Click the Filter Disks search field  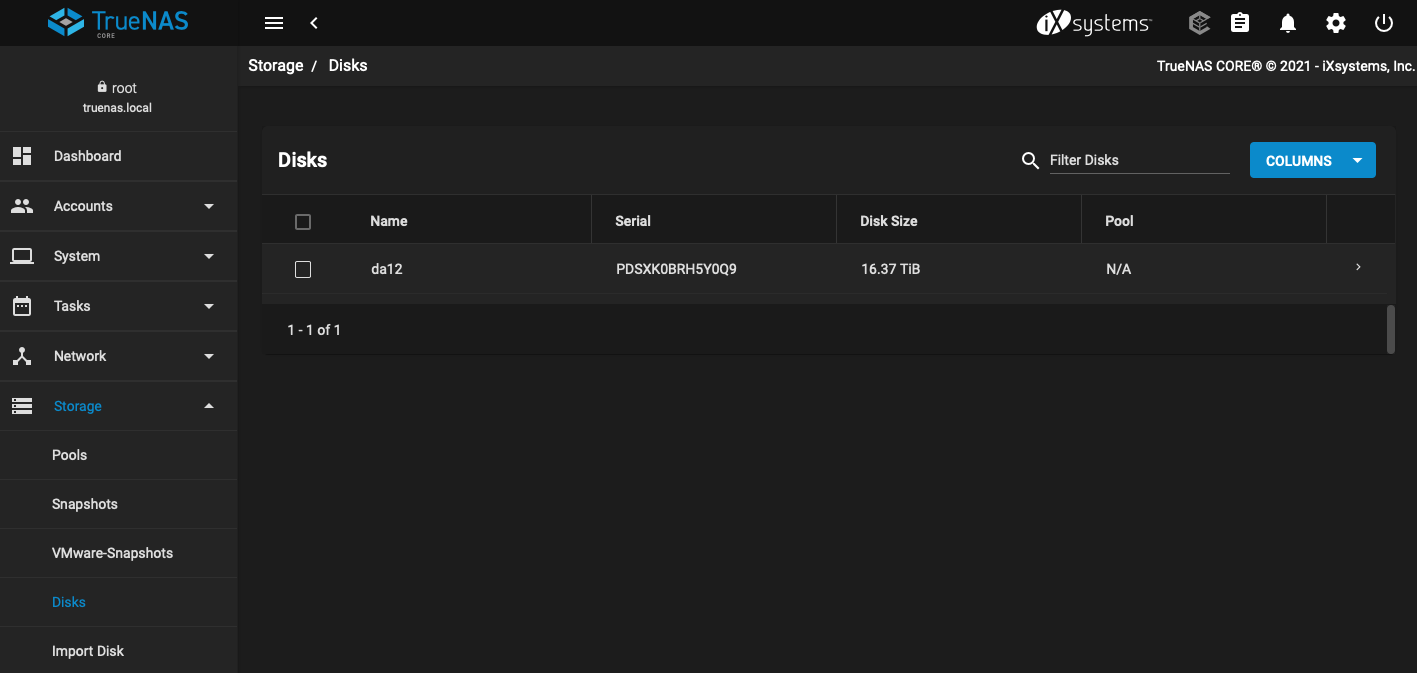coord(1139,160)
